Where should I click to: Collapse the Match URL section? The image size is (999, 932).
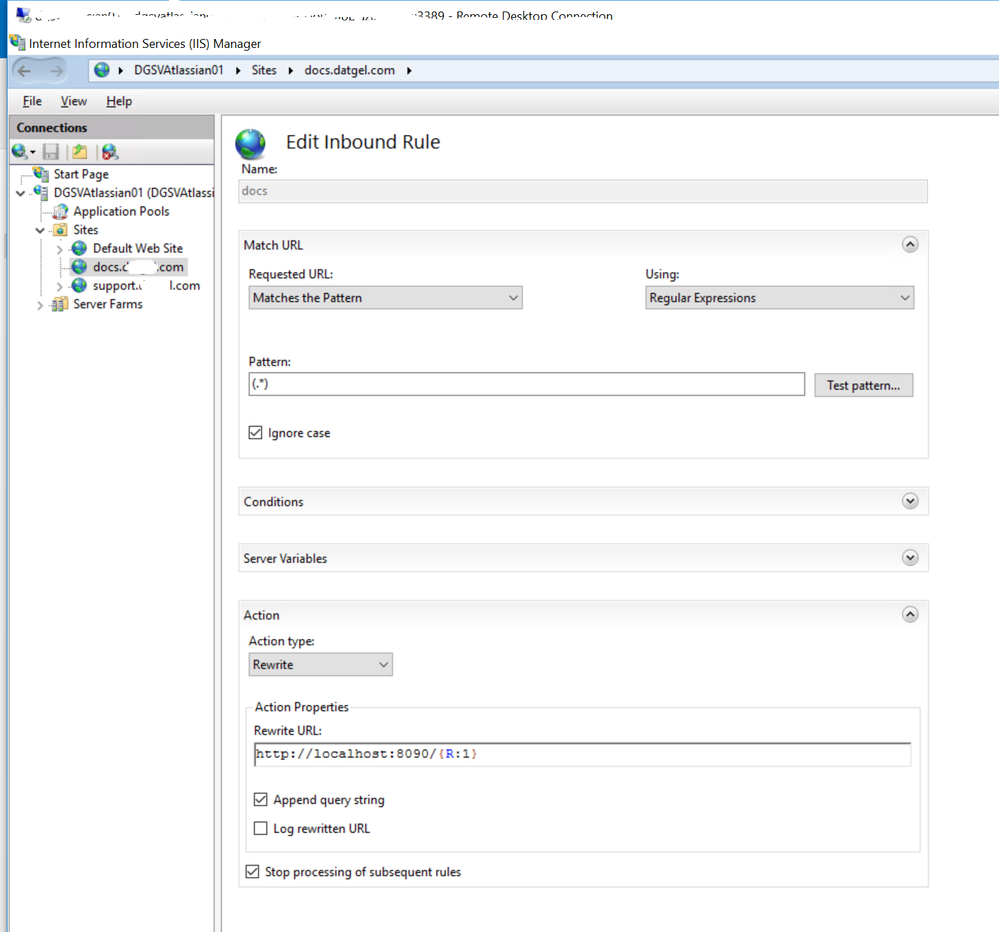910,245
